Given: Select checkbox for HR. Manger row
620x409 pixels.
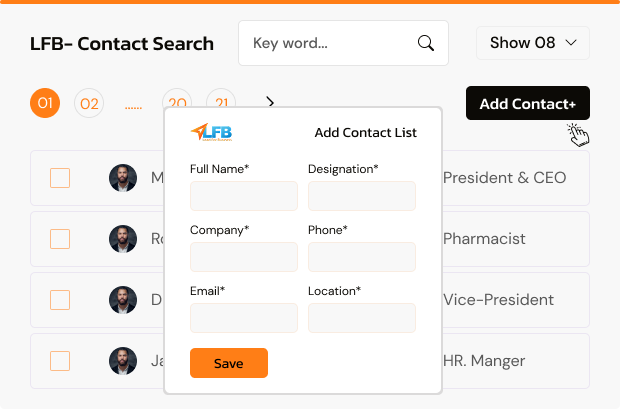Looking at the screenshot, I should click(x=60, y=361).
